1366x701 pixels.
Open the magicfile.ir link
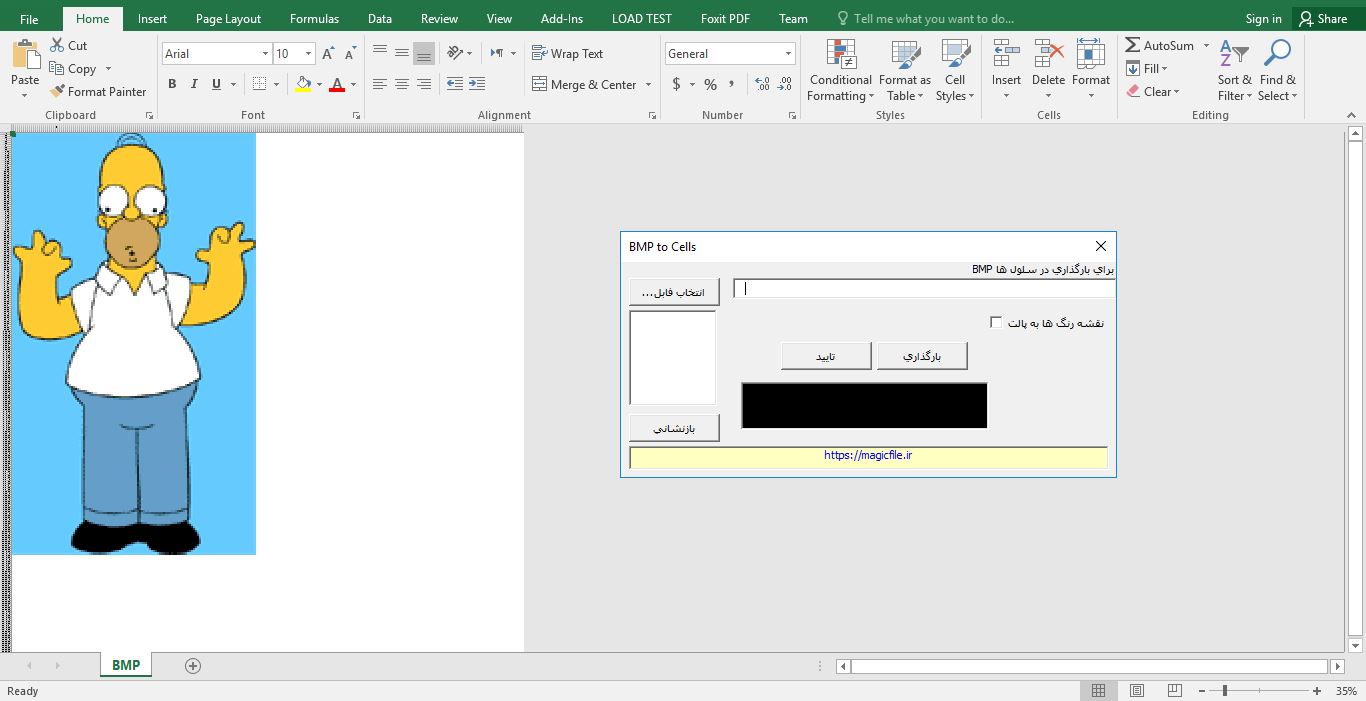click(868, 456)
